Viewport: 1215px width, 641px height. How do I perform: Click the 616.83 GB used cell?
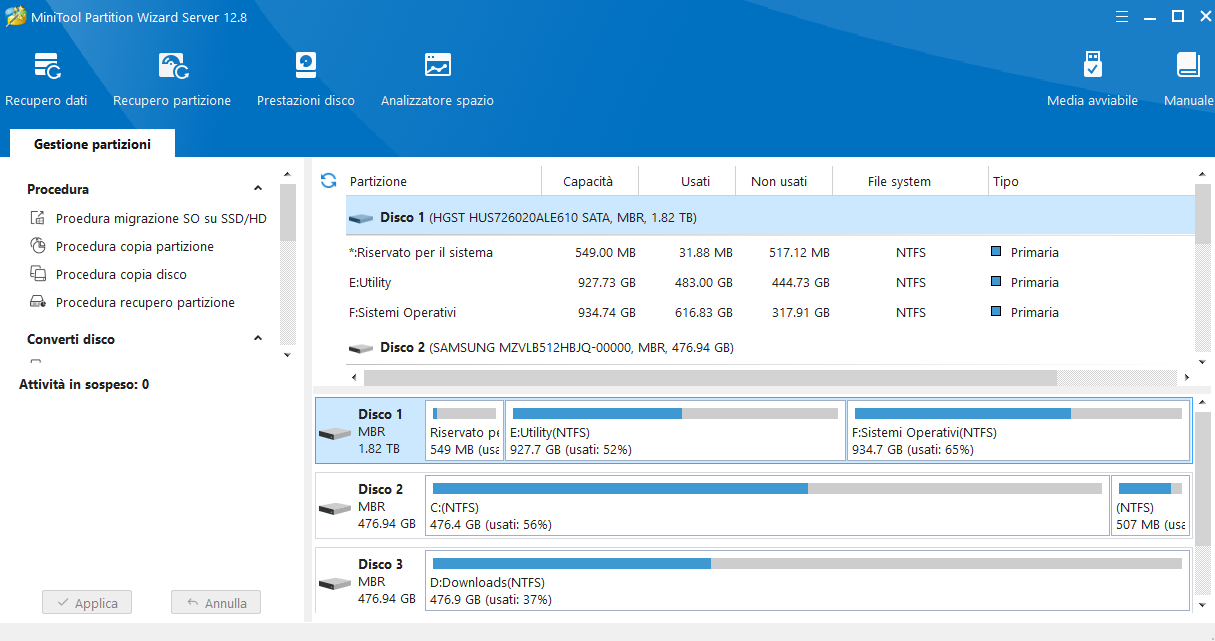704,312
